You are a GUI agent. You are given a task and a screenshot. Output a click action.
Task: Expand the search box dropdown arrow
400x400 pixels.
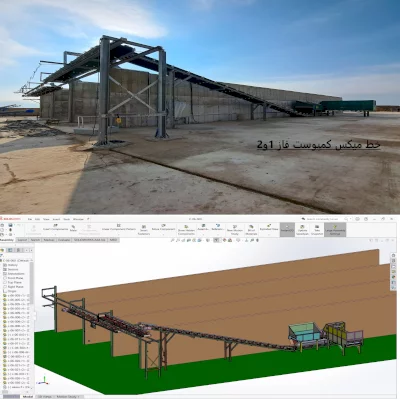(350, 219)
